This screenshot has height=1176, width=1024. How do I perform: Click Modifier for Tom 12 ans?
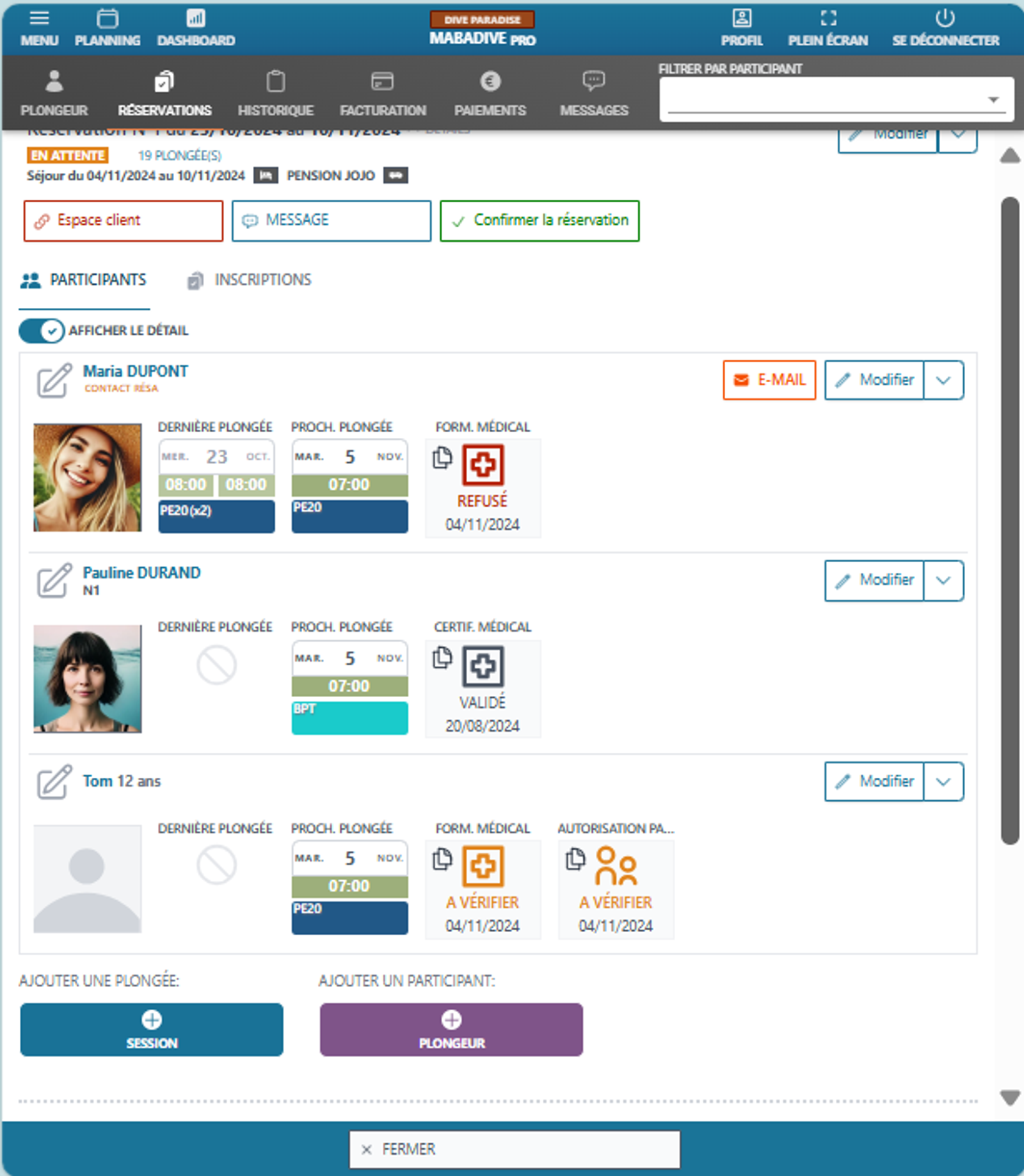(x=874, y=781)
